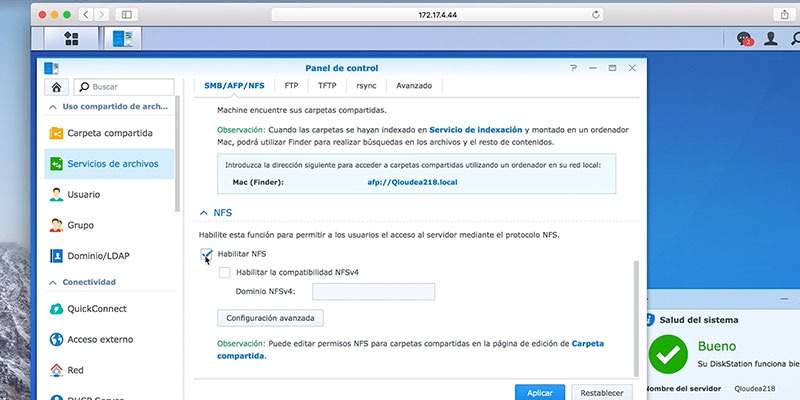Open the user account options icon
This screenshot has height=400, width=800.
coord(770,39)
